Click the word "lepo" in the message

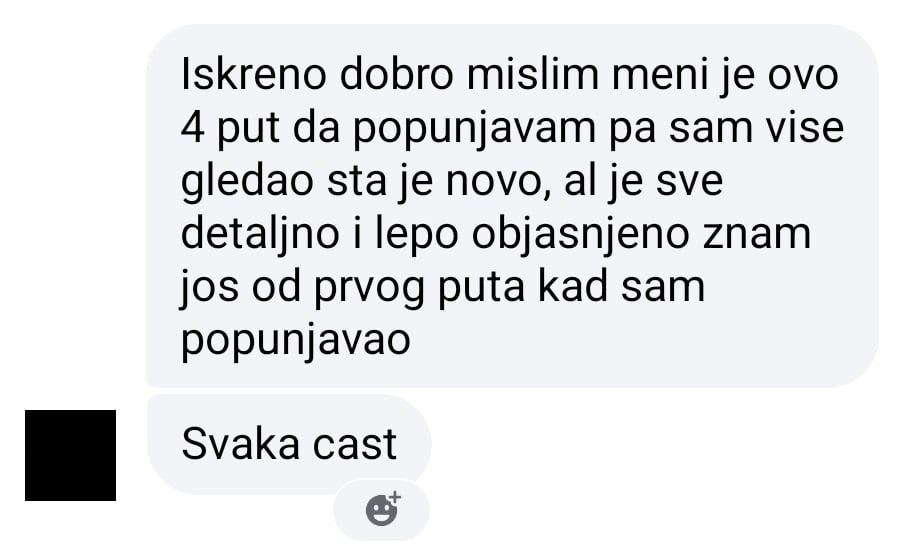(417, 236)
